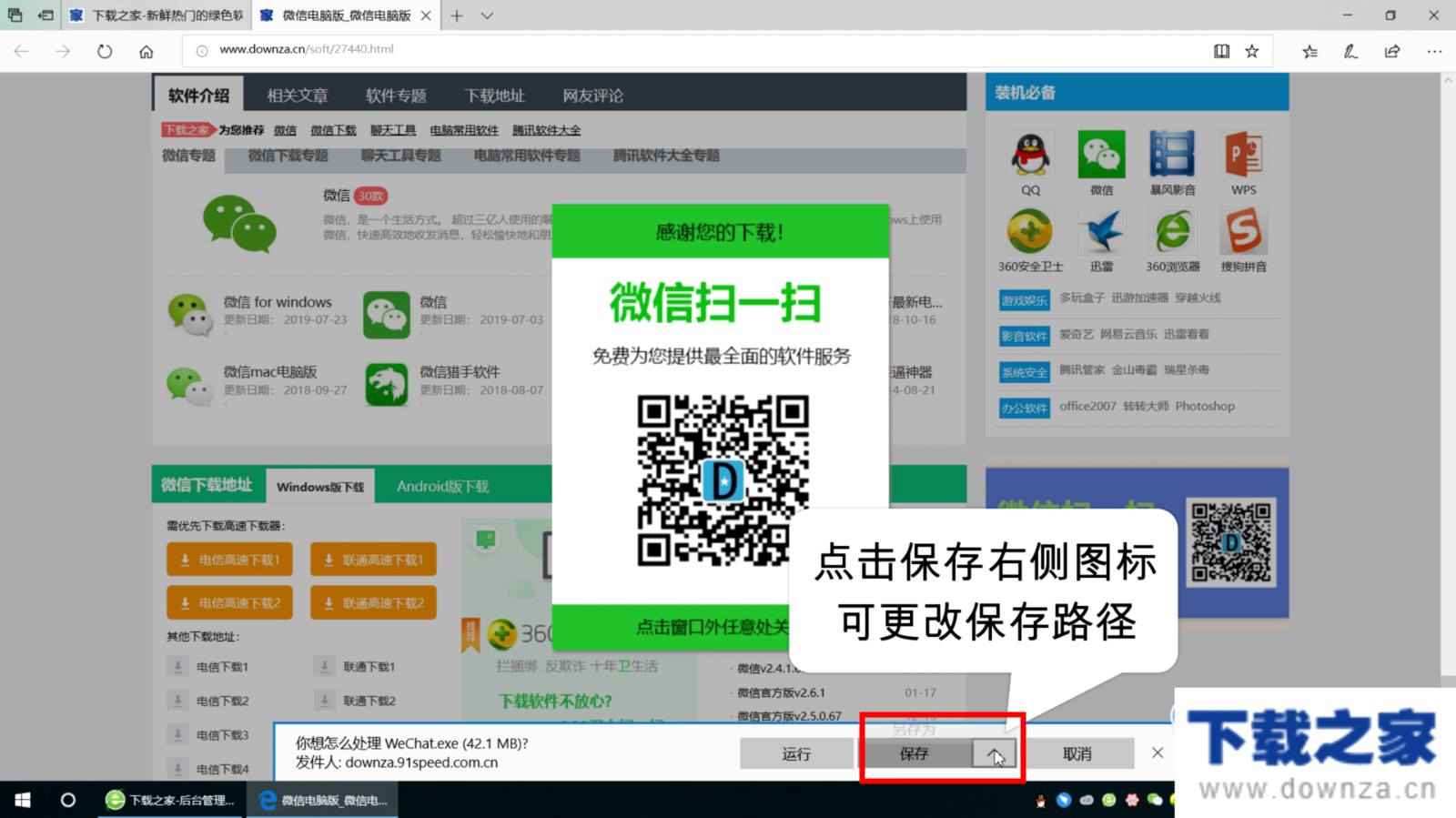Open the 电信下载1 link

click(222, 667)
